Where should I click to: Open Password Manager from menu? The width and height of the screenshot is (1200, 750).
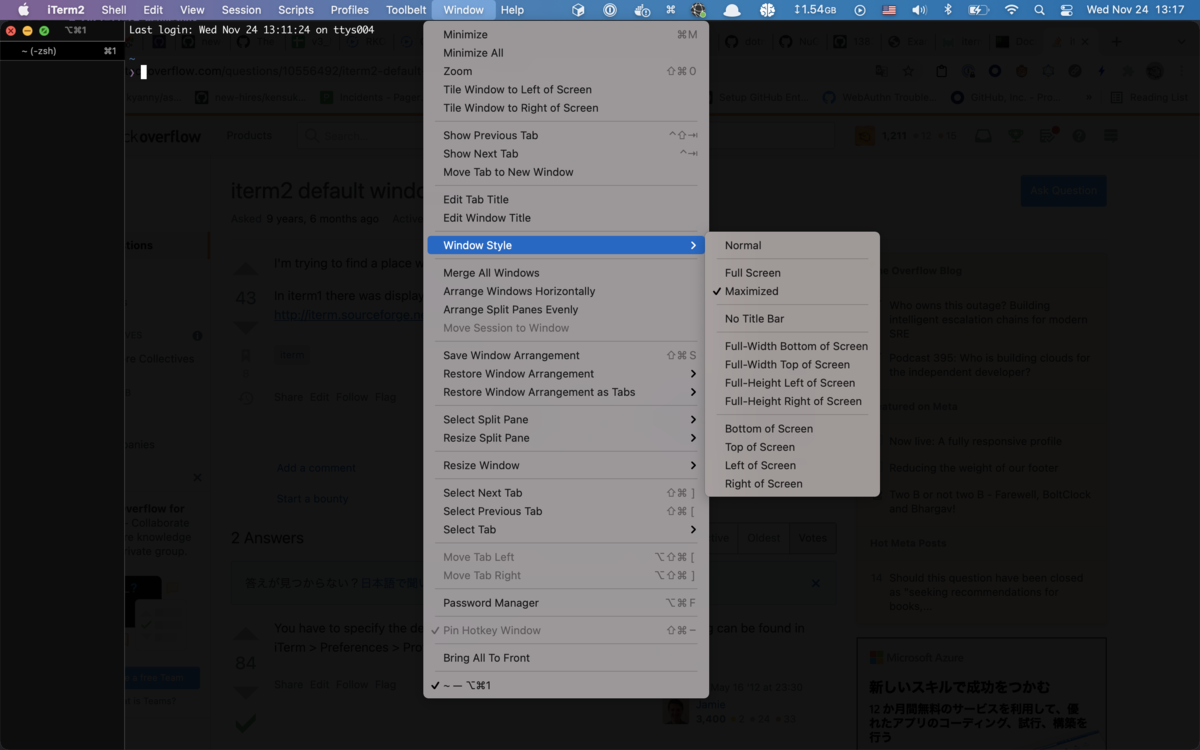click(566, 603)
